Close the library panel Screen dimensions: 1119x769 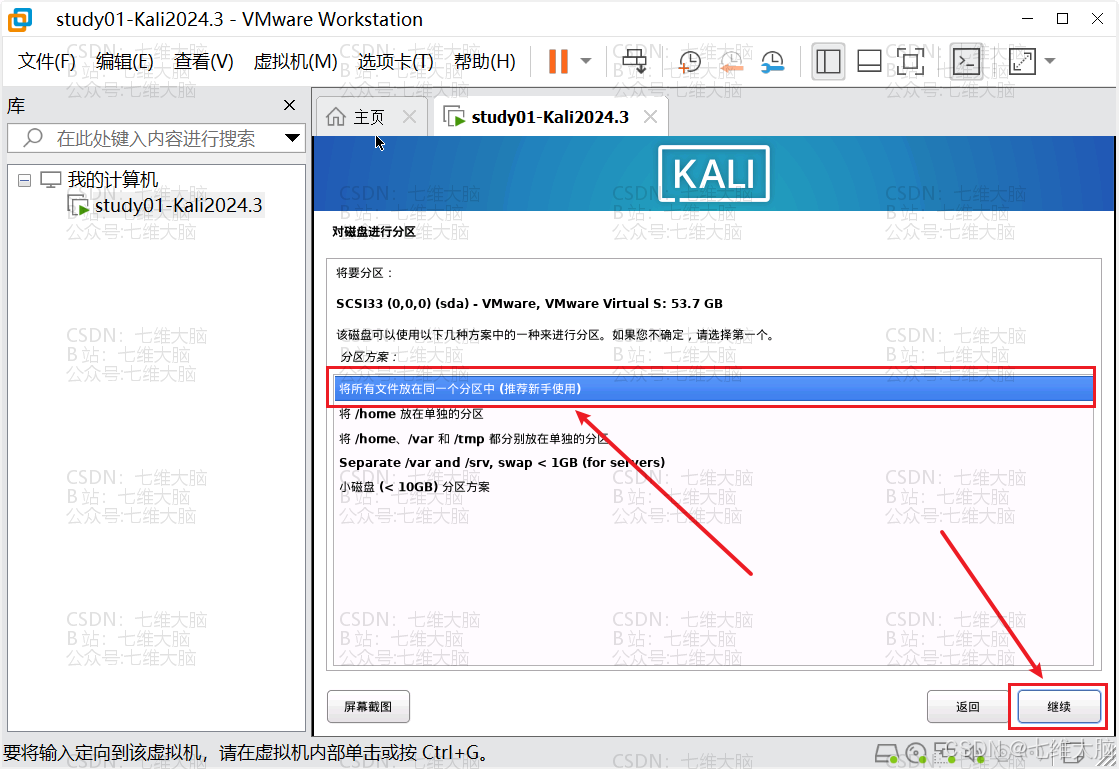tap(289, 106)
